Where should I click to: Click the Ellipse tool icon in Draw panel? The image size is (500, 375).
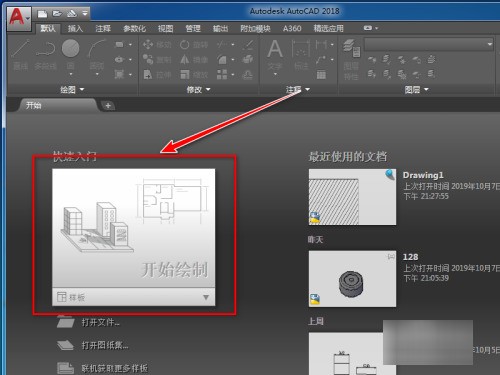[119, 60]
